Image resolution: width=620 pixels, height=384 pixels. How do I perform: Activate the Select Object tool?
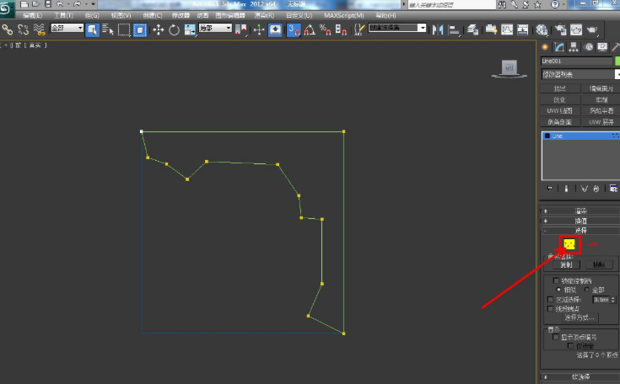[x=92, y=30]
